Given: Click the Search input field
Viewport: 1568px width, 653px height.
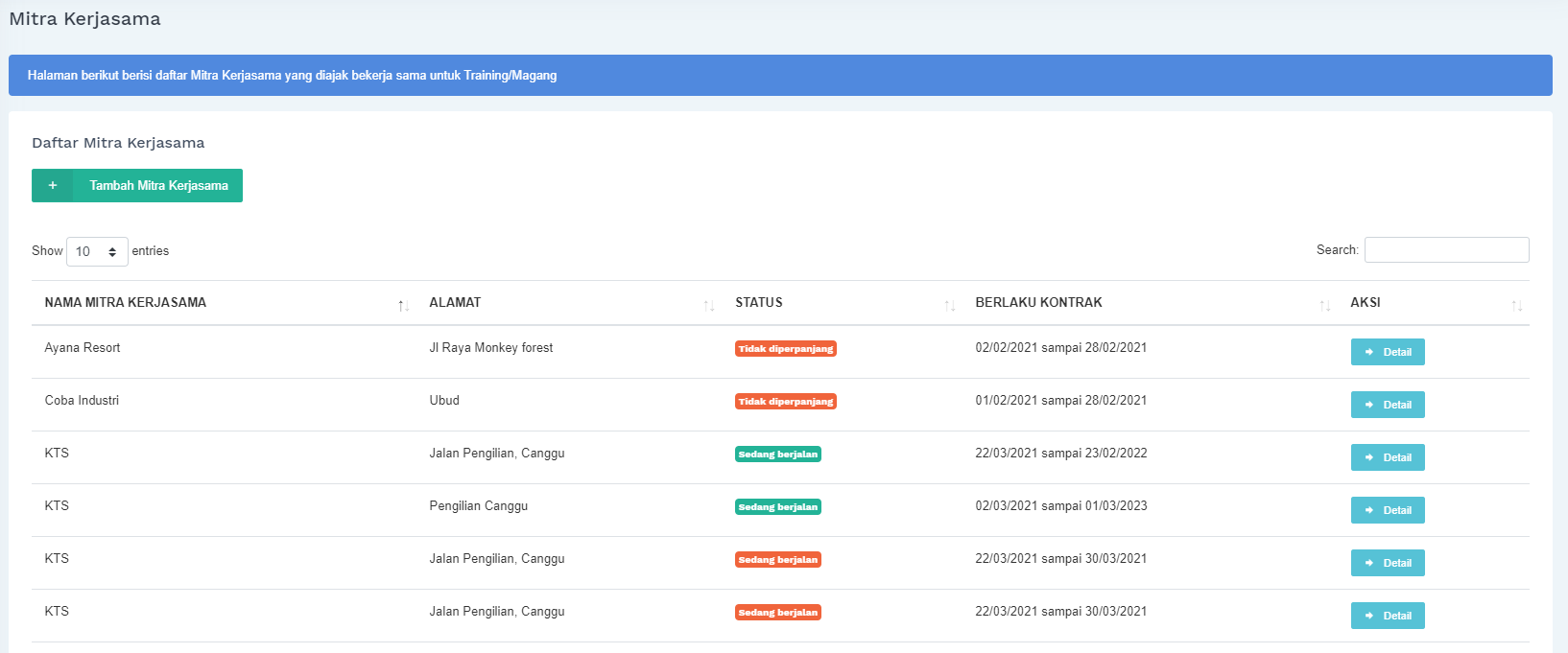Looking at the screenshot, I should 1446,250.
